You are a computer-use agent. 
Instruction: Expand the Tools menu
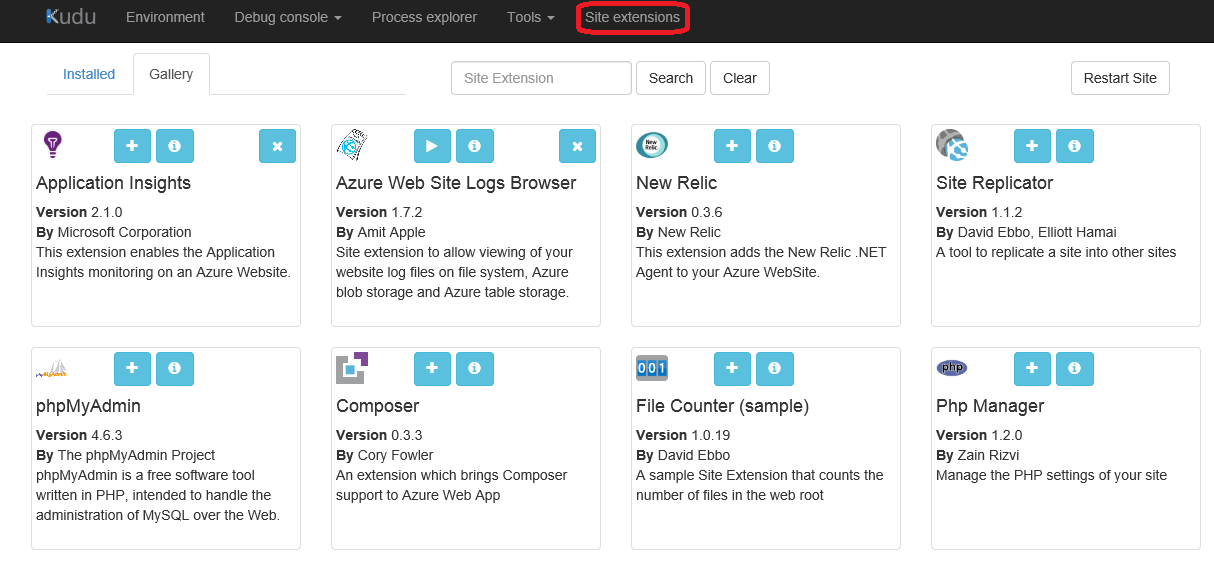pyautogui.click(x=530, y=17)
